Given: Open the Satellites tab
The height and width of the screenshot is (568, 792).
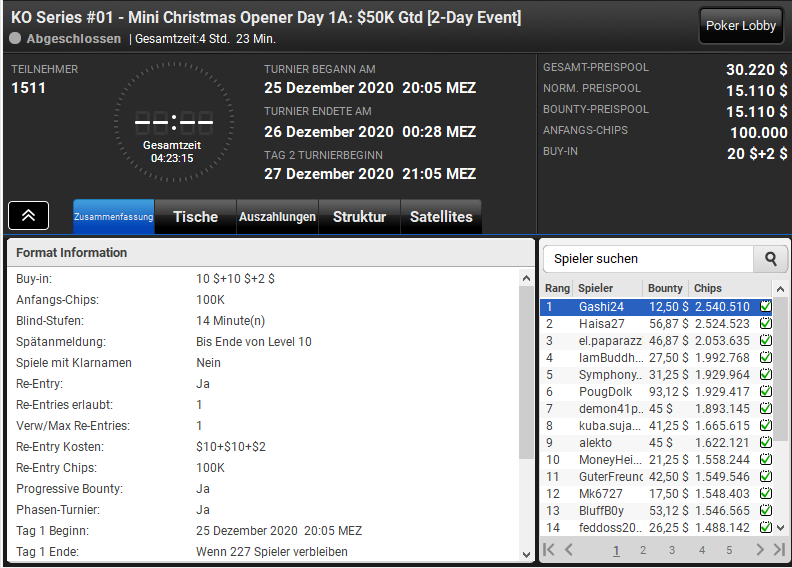Looking at the screenshot, I should (441, 217).
